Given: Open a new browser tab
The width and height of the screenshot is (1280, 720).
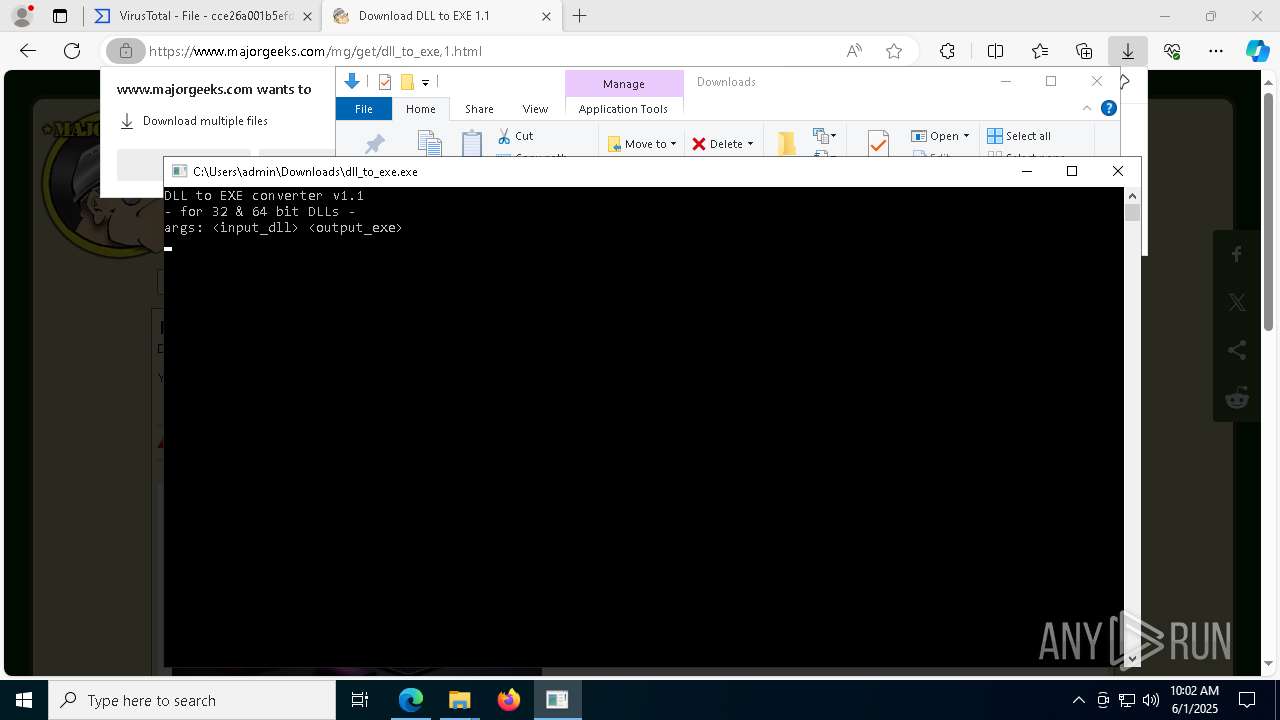Looking at the screenshot, I should pyautogui.click(x=580, y=16).
